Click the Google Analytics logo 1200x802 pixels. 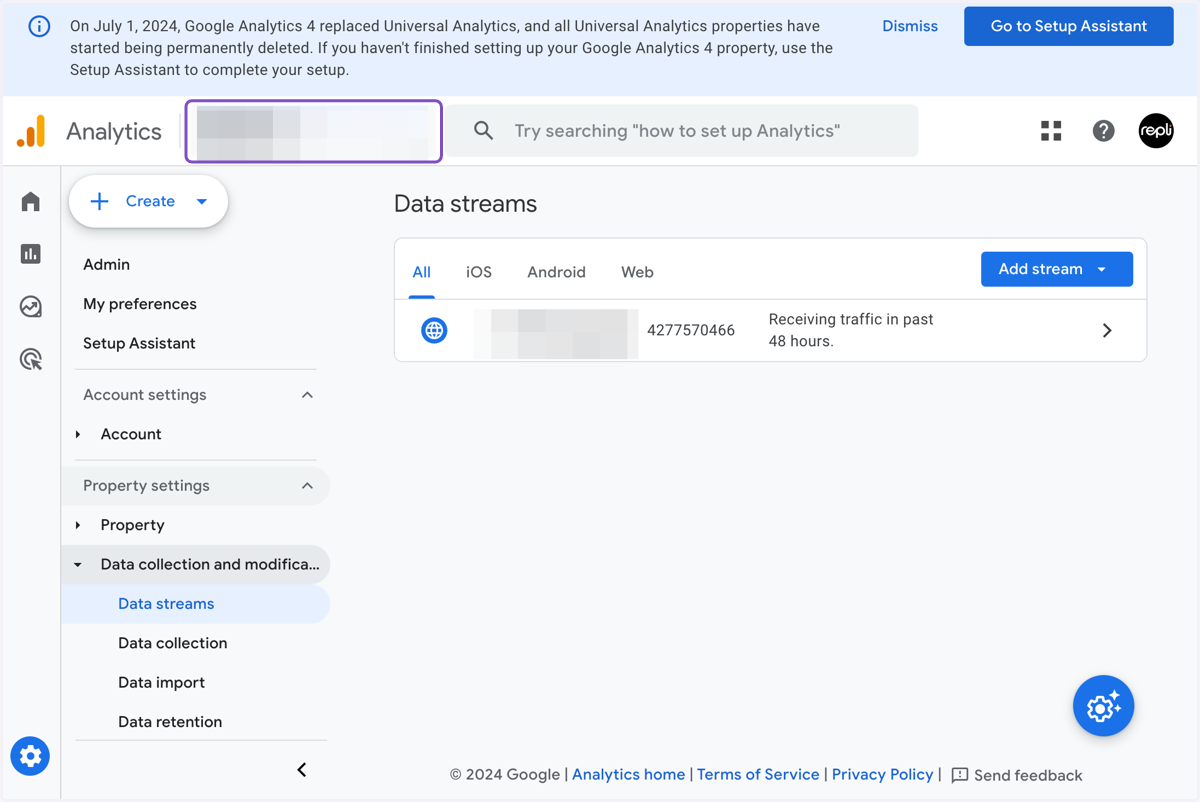pos(31,131)
